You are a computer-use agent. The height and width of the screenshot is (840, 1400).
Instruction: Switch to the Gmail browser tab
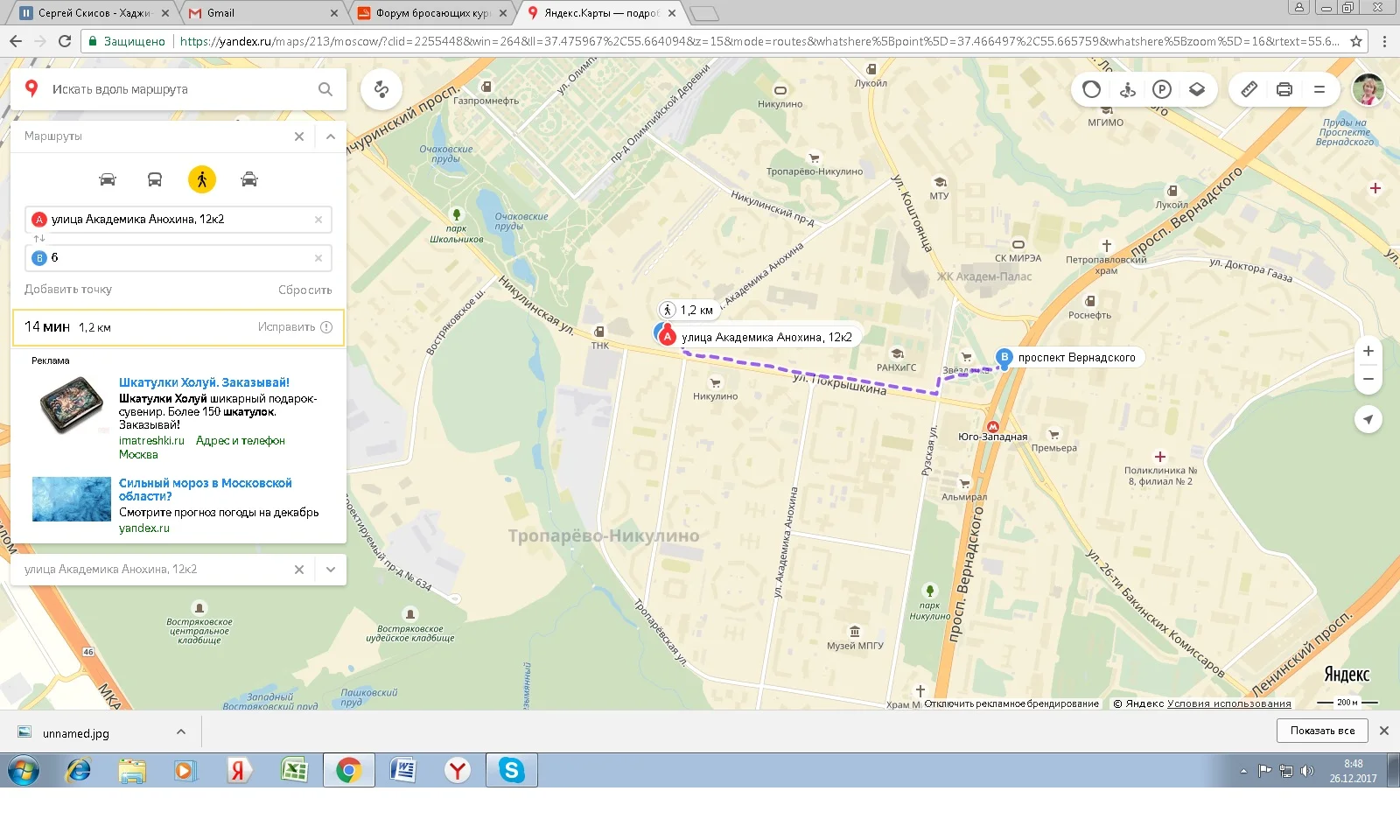coord(264,13)
